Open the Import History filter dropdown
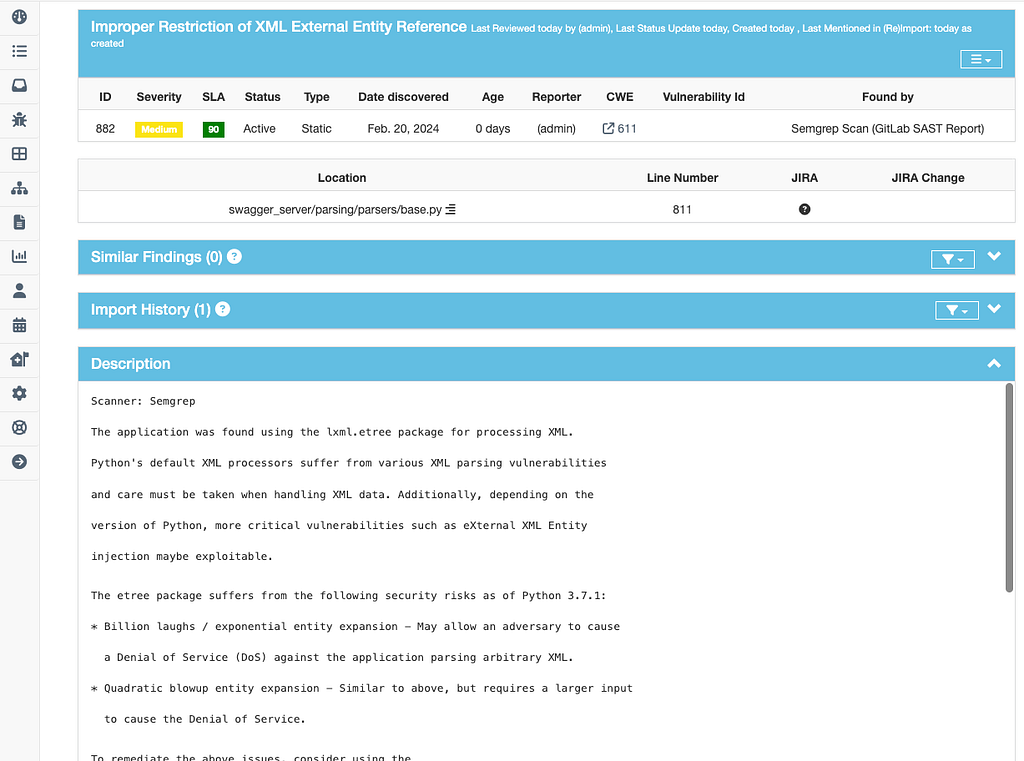Screen dimensions: 1024x761 957,310
